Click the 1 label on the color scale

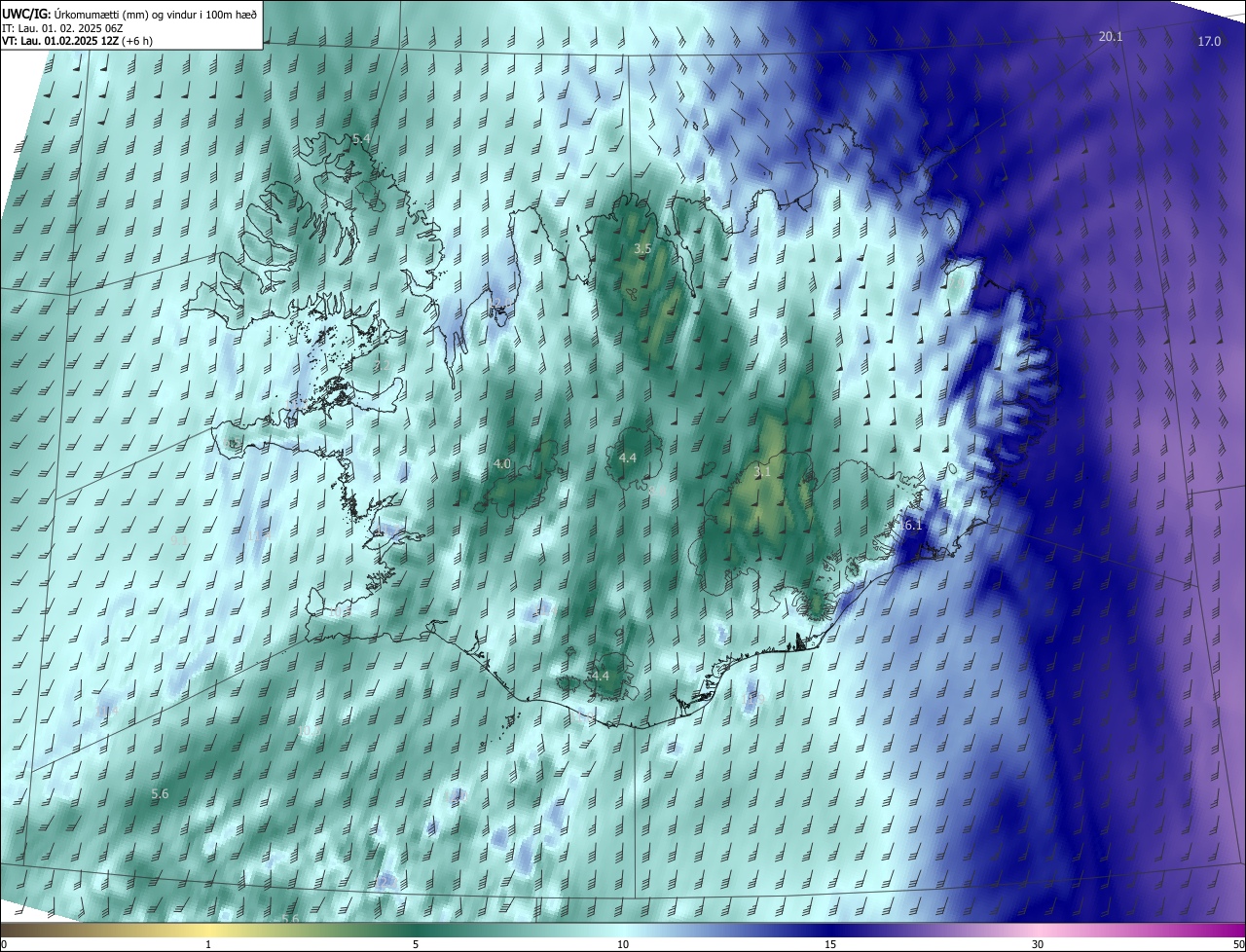point(208,945)
